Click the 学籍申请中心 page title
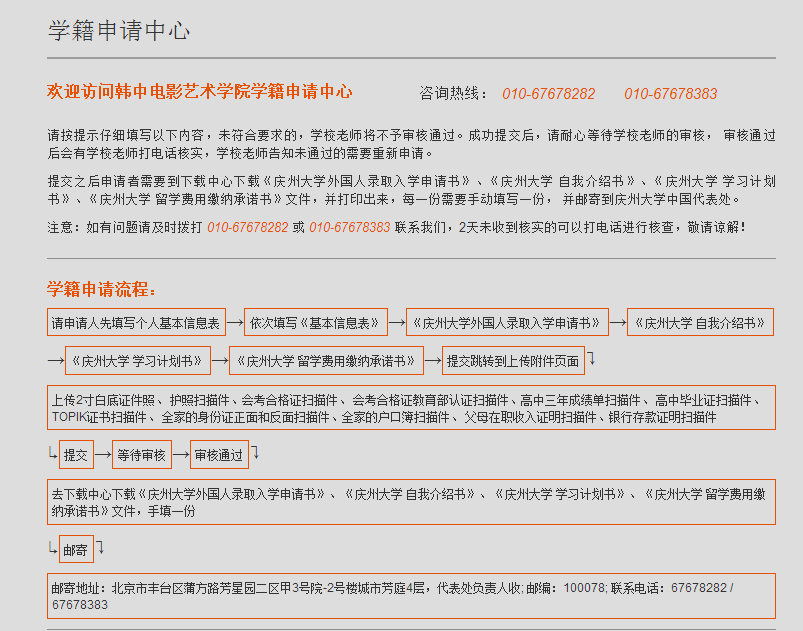The width and height of the screenshot is (803, 631). tap(119, 31)
